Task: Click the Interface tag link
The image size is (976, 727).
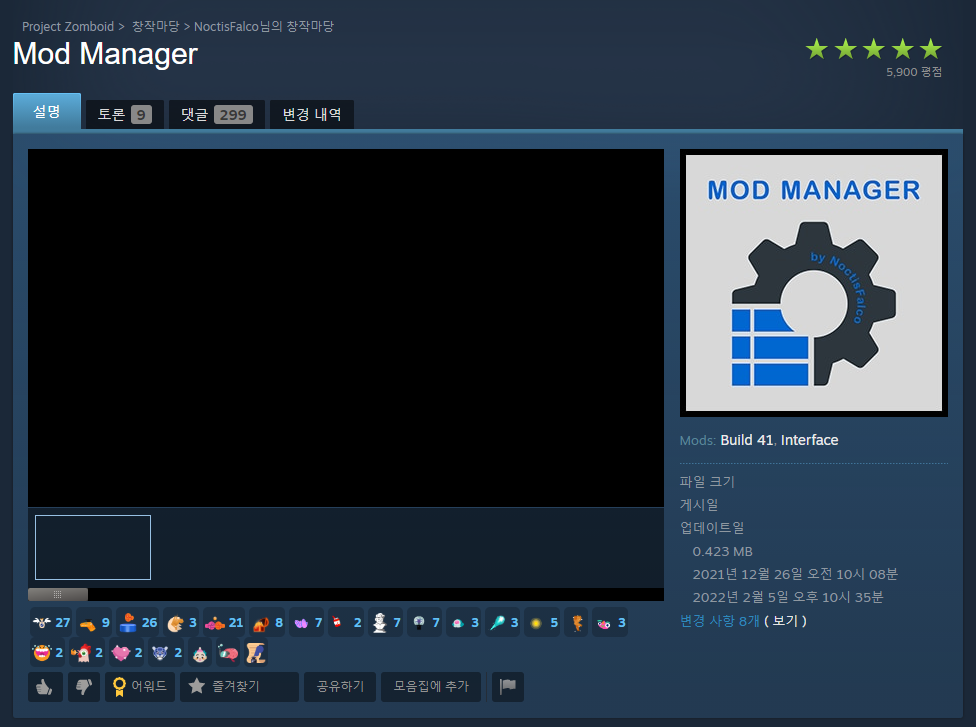Action: tap(809, 440)
